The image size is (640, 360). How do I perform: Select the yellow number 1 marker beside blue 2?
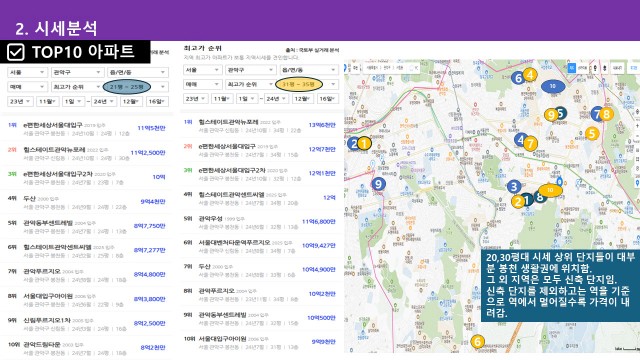pos(364,143)
